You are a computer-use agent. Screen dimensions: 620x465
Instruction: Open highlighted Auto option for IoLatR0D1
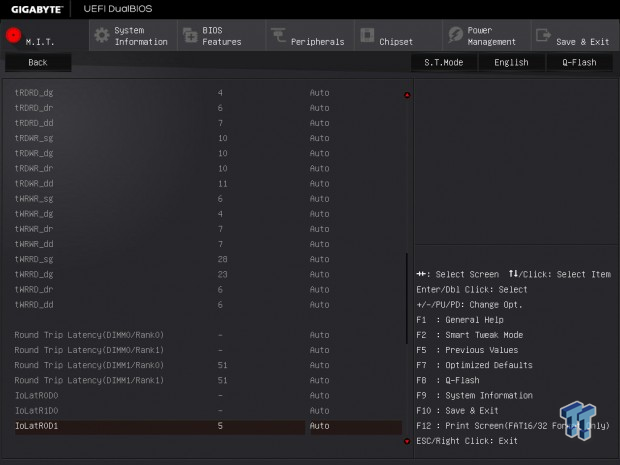pyautogui.click(x=356, y=427)
